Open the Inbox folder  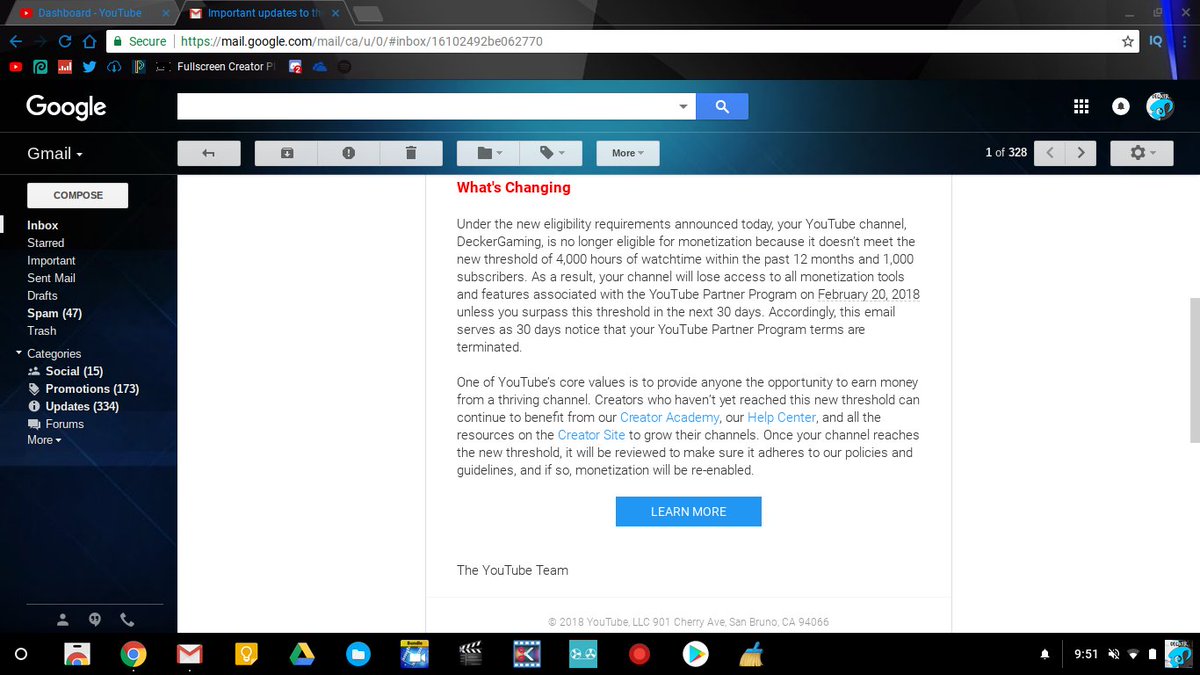(43, 226)
